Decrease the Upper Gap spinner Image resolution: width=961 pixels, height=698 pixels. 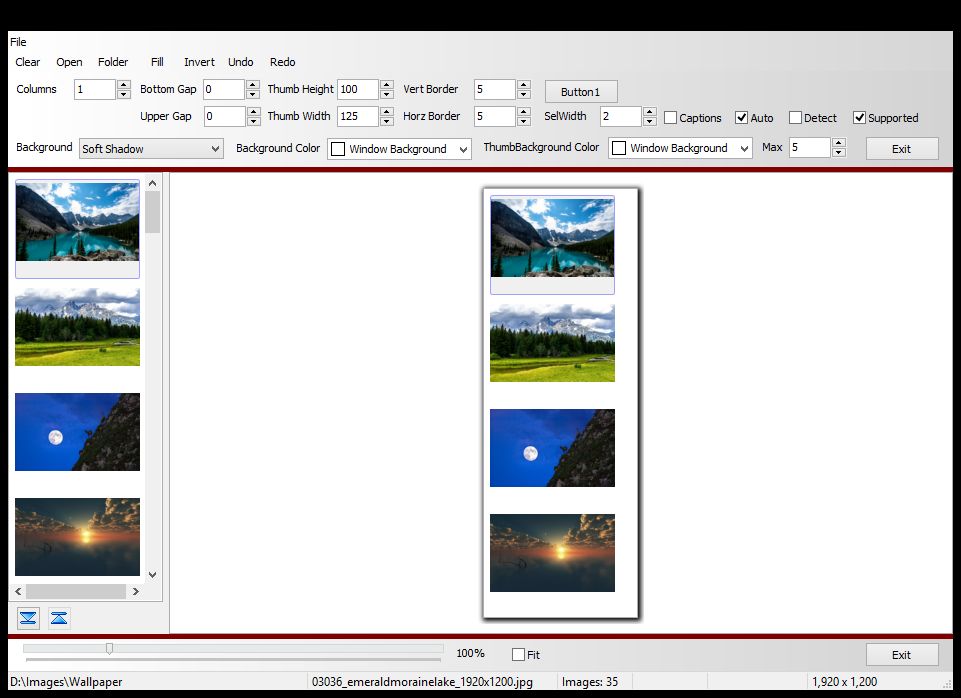(x=253, y=121)
